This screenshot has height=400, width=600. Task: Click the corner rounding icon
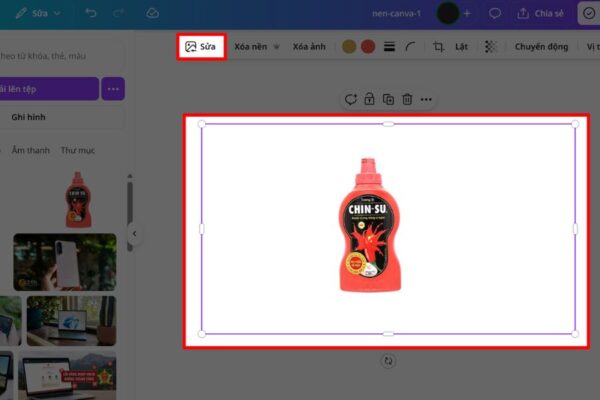[410, 47]
